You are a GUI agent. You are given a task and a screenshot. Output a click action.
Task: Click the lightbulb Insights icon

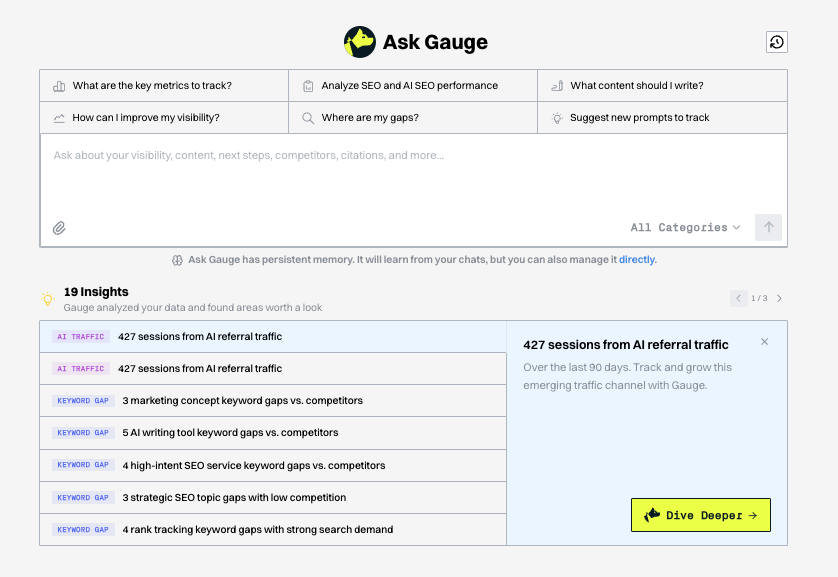point(48,299)
